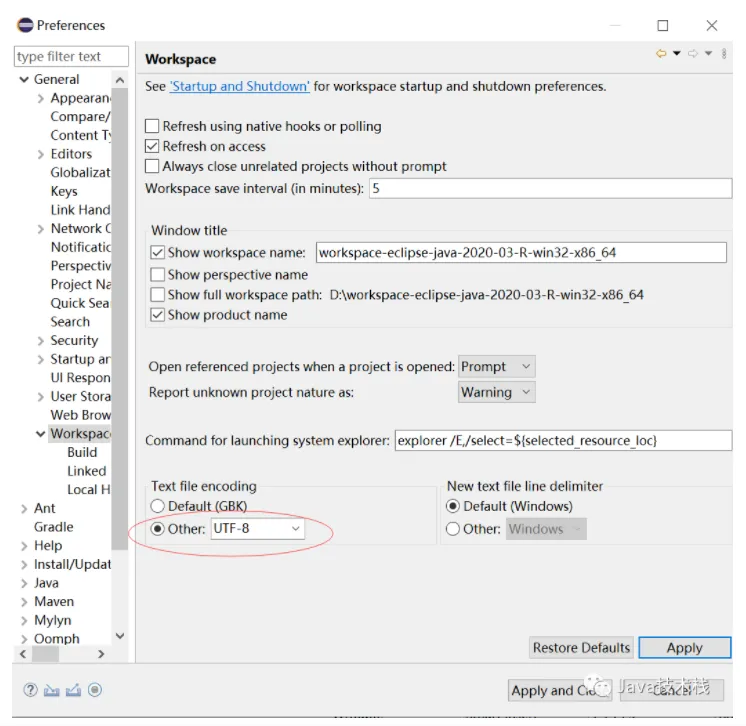Select Keys in preferences tree
This screenshot has width=746, height=726.
[64, 191]
